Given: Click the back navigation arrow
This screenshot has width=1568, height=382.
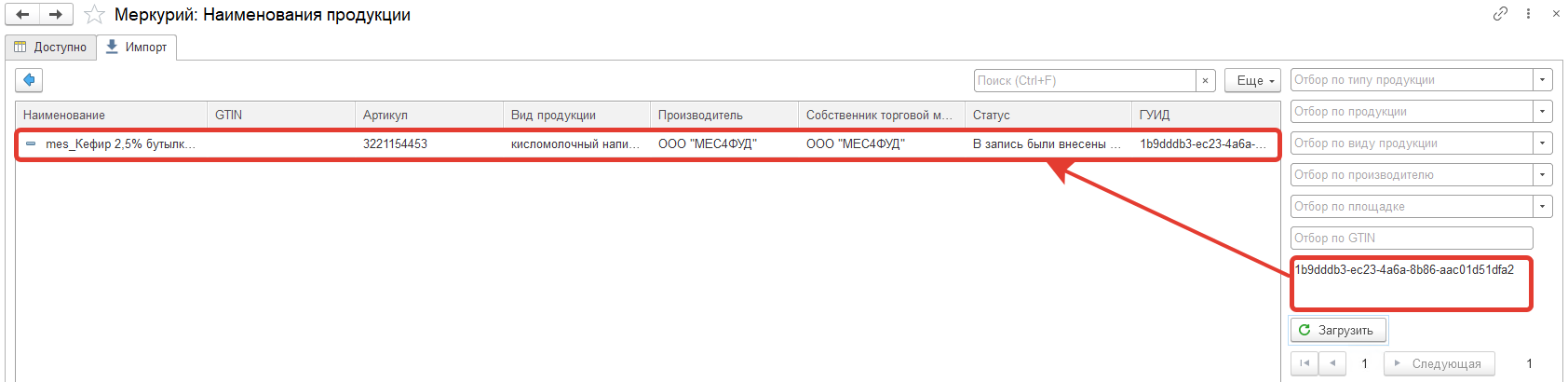Looking at the screenshot, I should click(x=22, y=15).
